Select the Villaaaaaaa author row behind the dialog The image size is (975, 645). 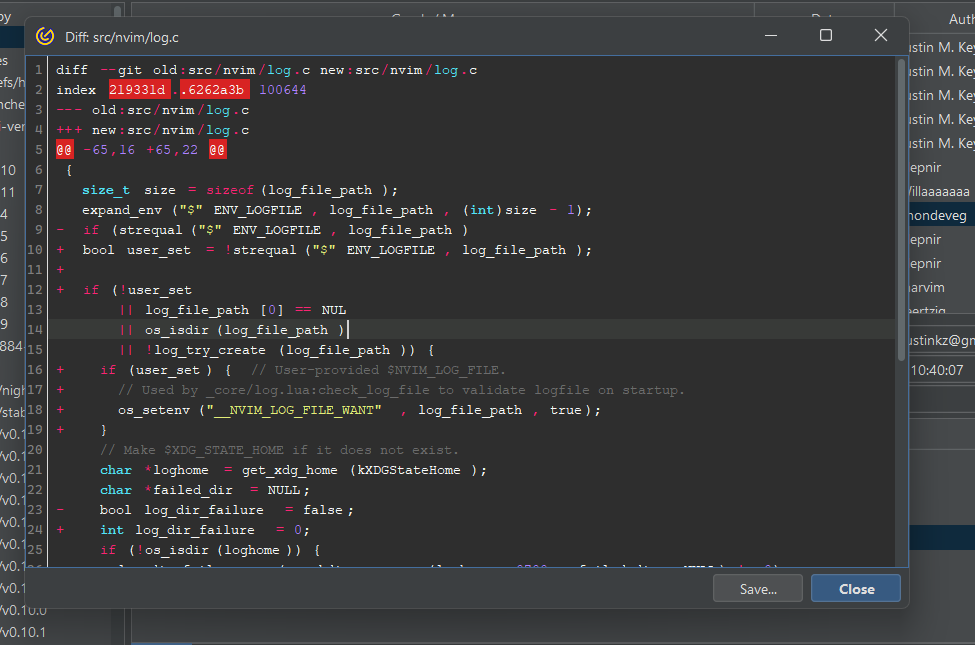click(940, 190)
